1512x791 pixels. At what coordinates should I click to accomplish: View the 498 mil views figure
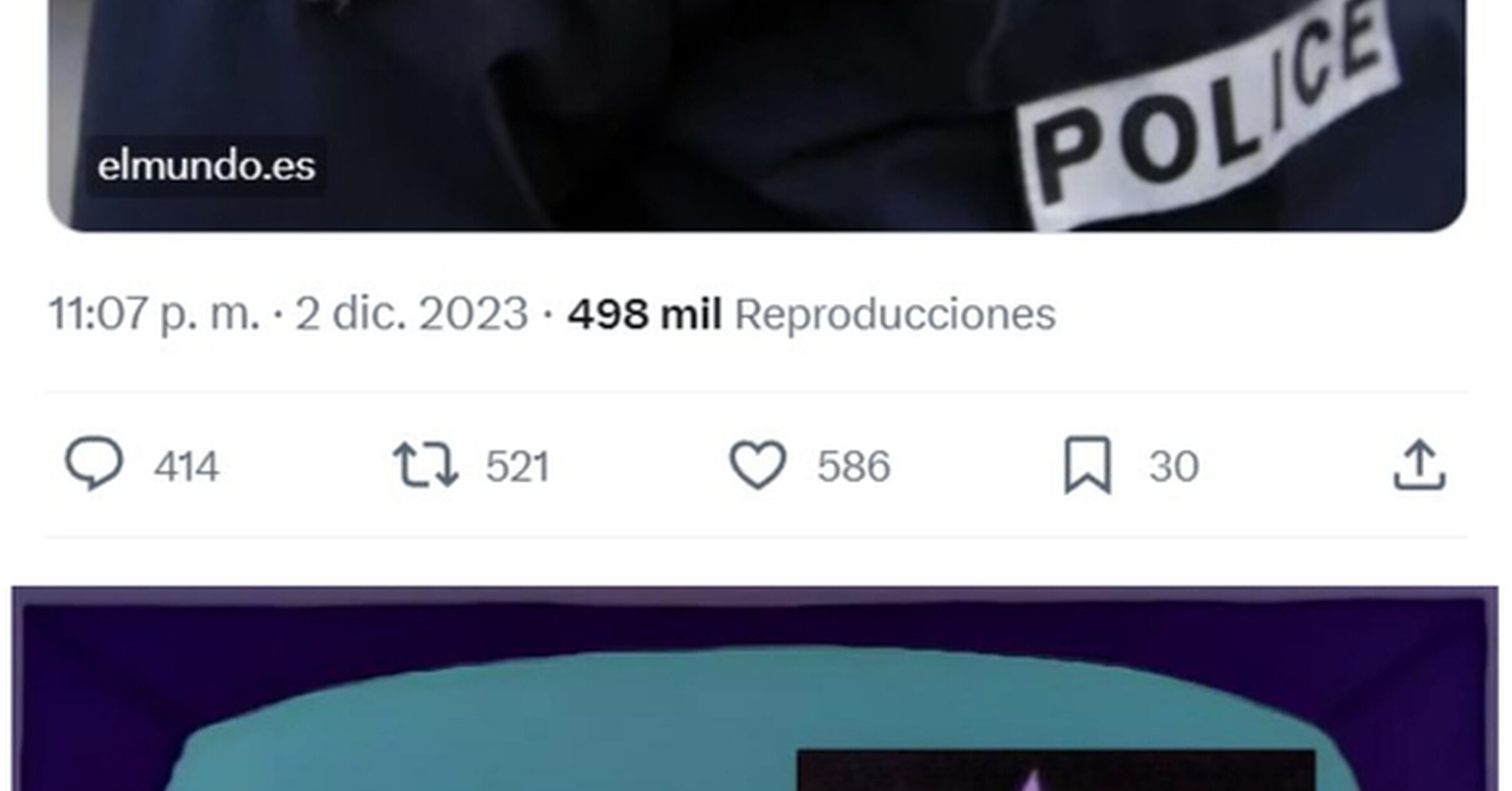pos(645,314)
